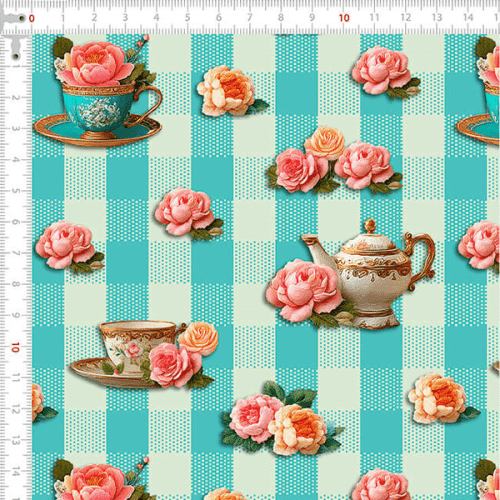
Task: Click the peach peony at lower right
Action: (442, 398)
